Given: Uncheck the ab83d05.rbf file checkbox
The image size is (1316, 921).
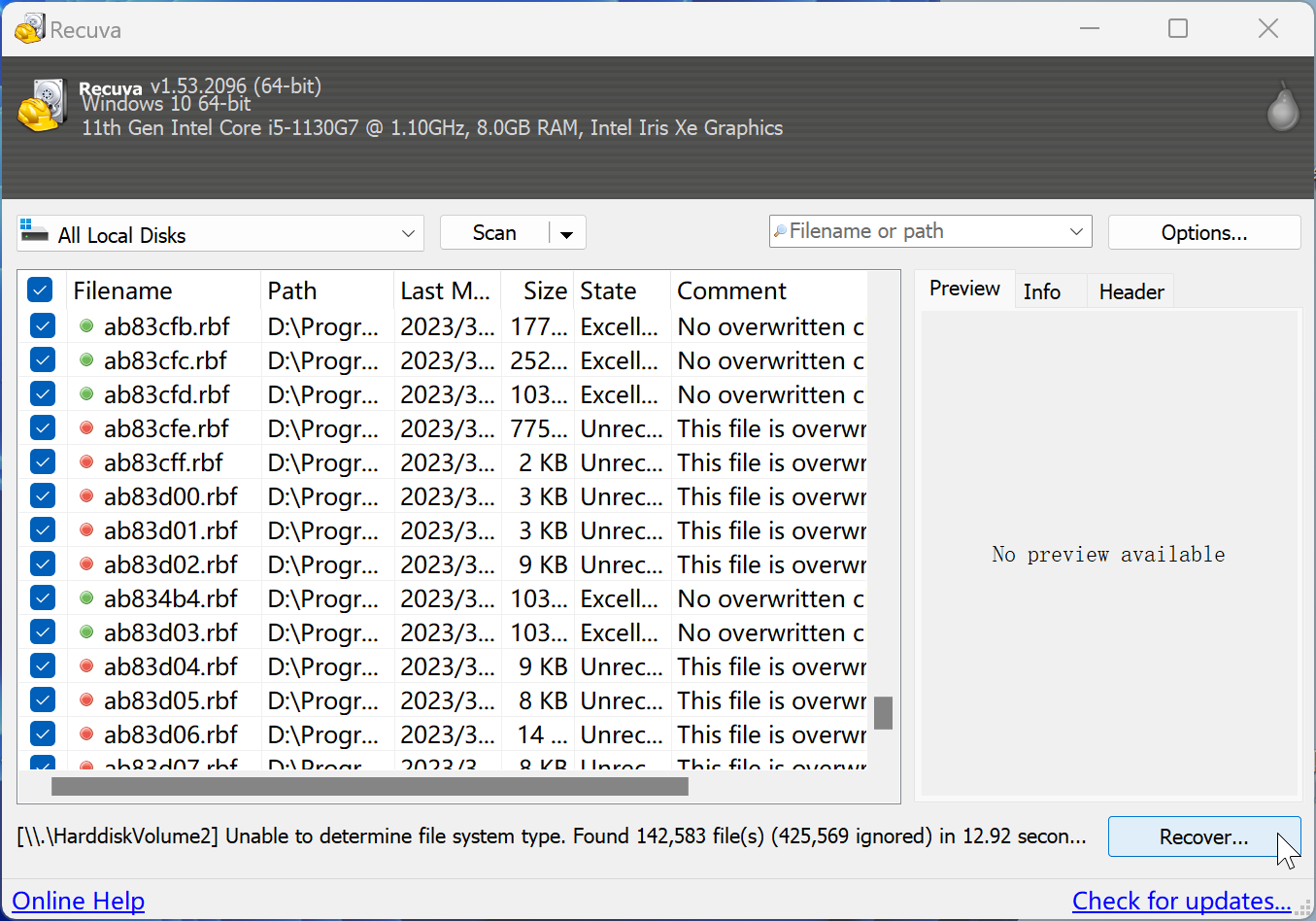Looking at the screenshot, I should coord(43,699).
